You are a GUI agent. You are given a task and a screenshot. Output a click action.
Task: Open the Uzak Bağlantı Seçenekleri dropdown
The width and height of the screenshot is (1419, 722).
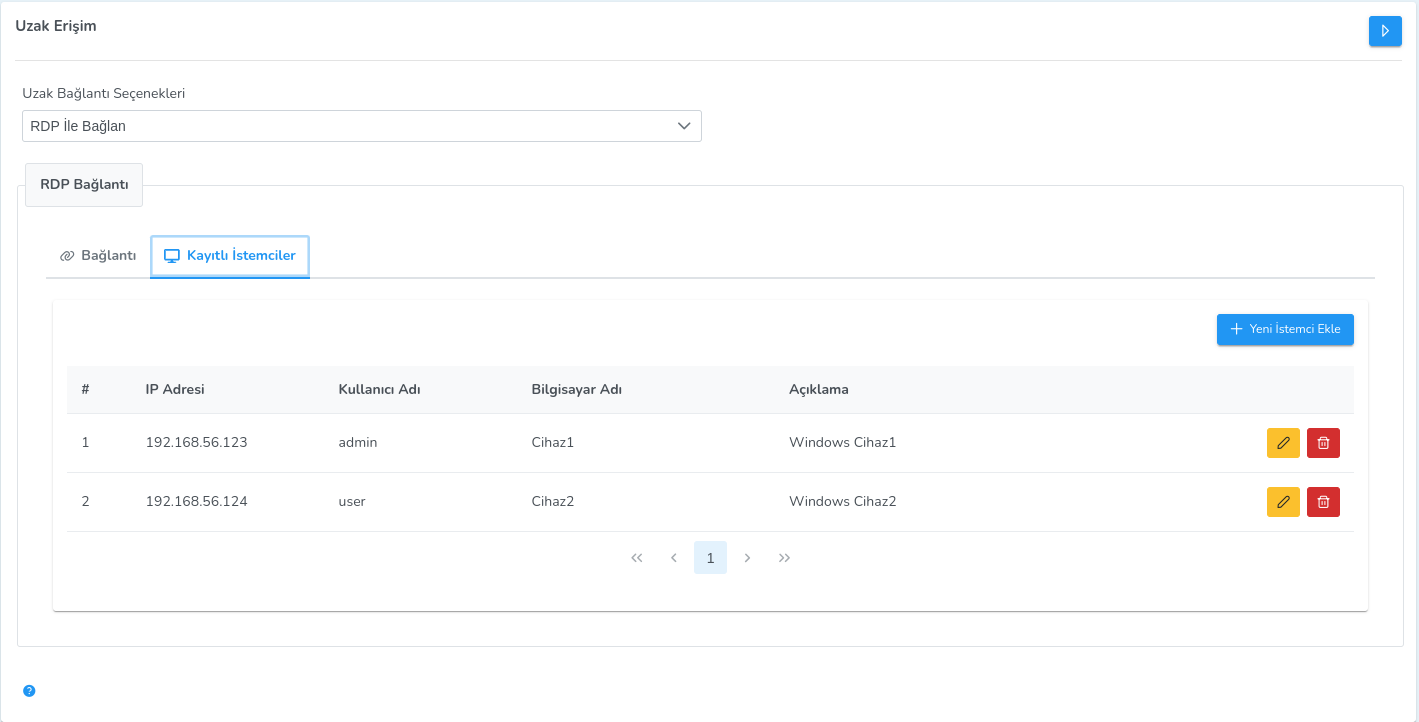coord(362,126)
